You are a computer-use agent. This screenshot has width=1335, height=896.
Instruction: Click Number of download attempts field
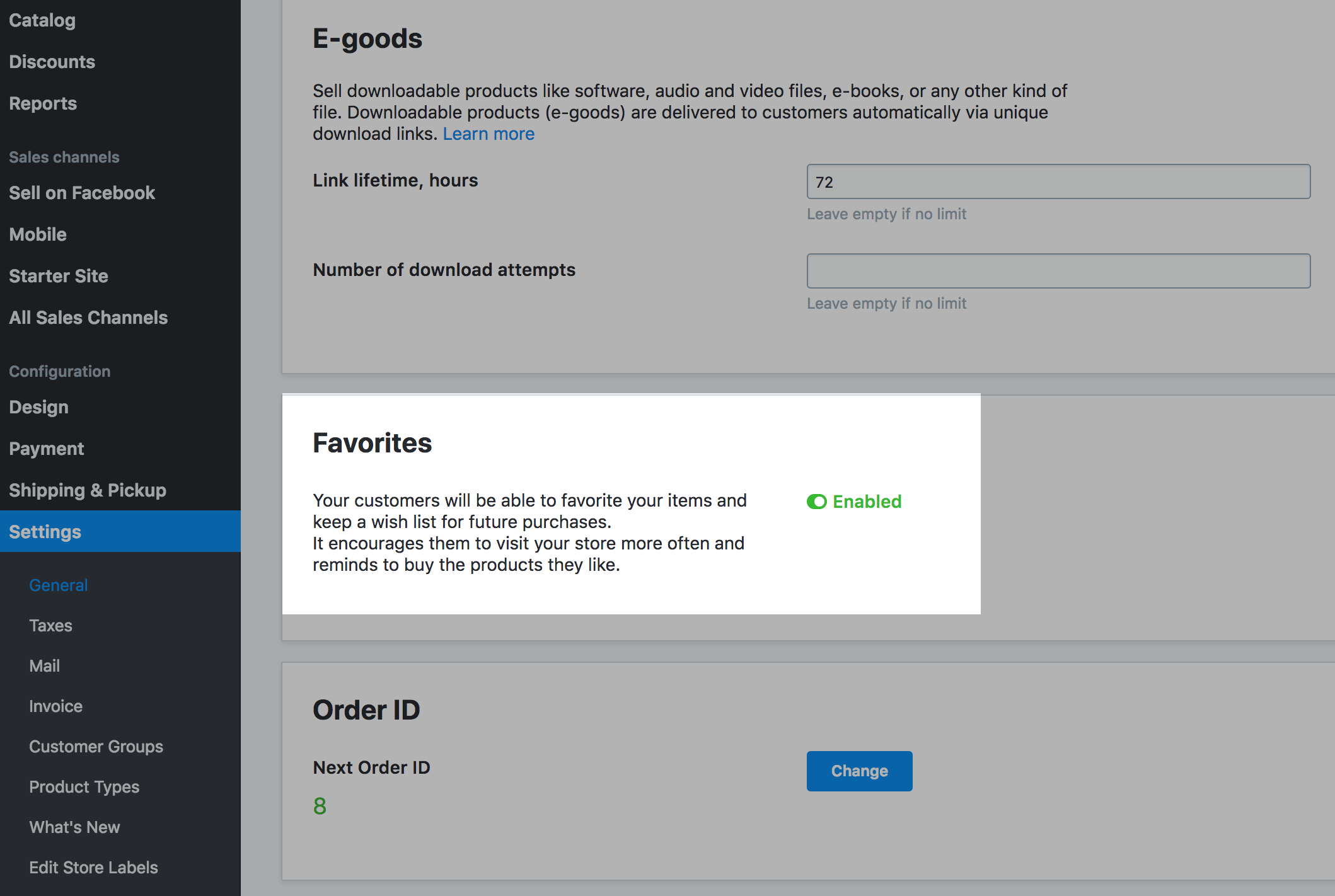coord(1058,271)
